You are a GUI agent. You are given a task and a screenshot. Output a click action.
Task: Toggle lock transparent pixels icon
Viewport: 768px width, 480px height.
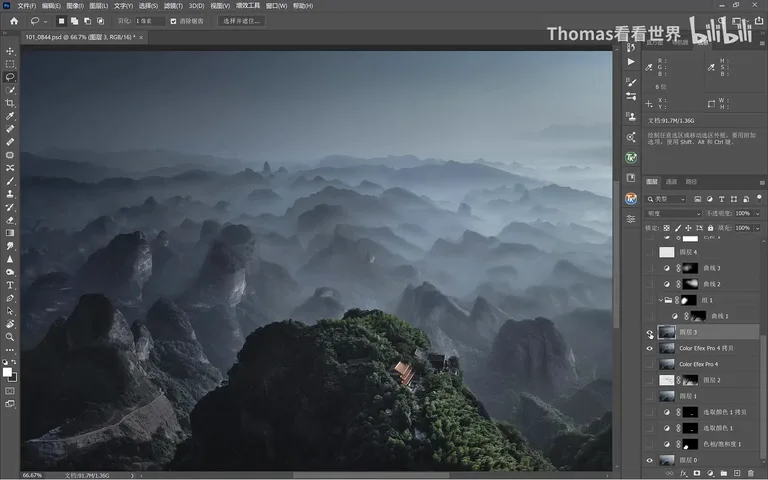pyautogui.click(x=667, y=228)
